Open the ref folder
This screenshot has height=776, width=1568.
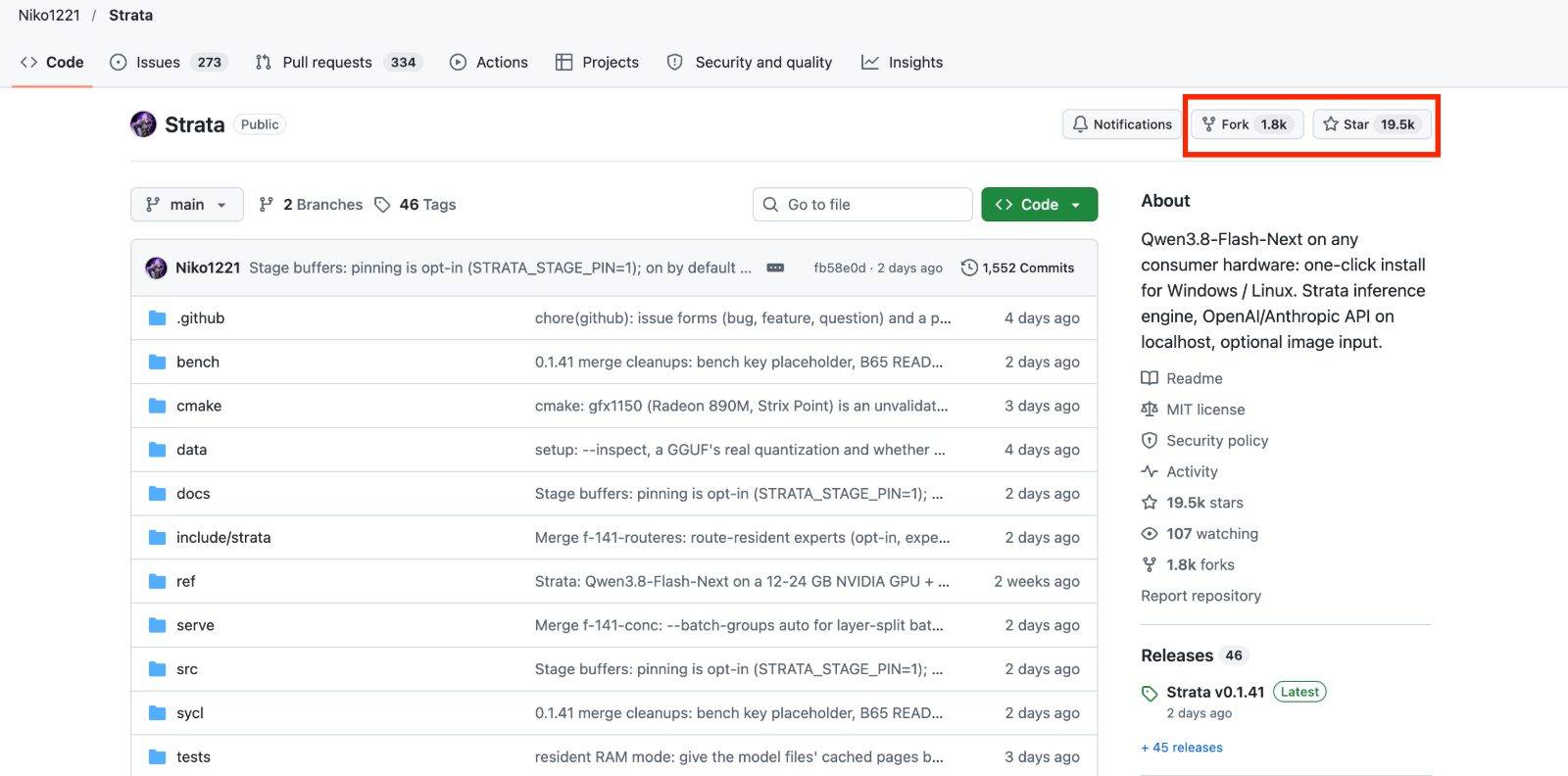[185, 581]
